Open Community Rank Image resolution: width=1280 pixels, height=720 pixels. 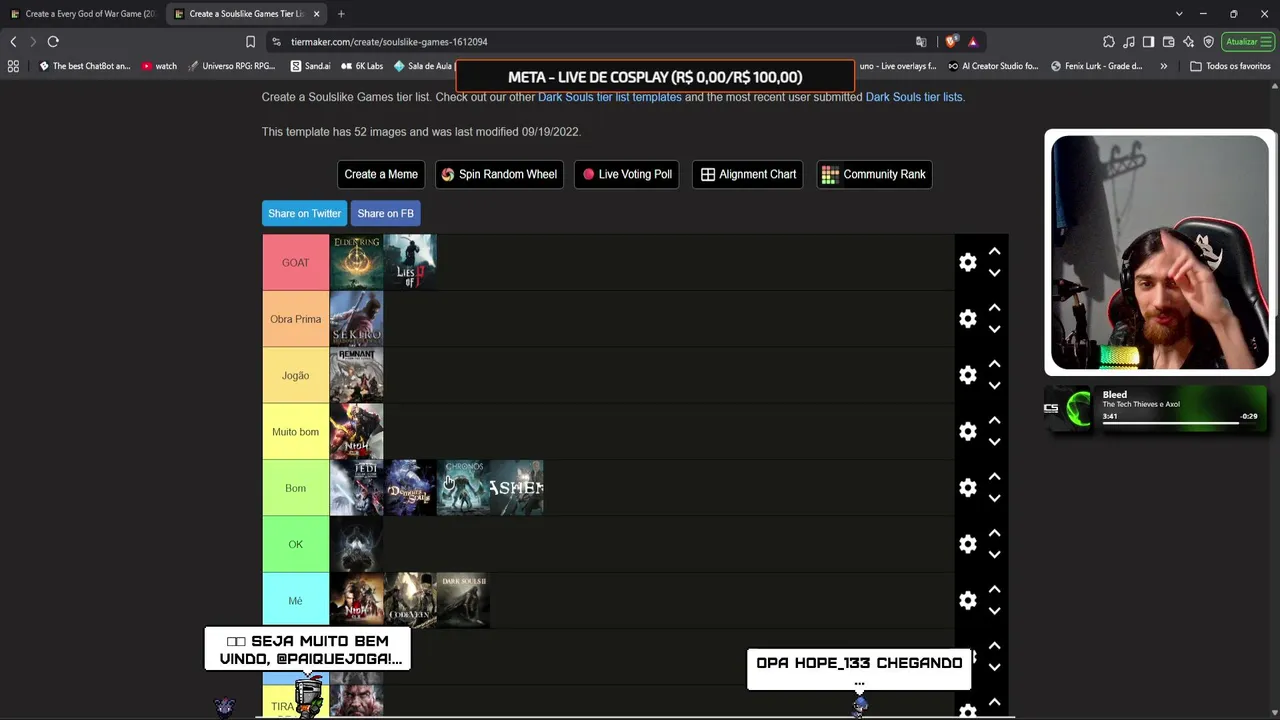874,174
